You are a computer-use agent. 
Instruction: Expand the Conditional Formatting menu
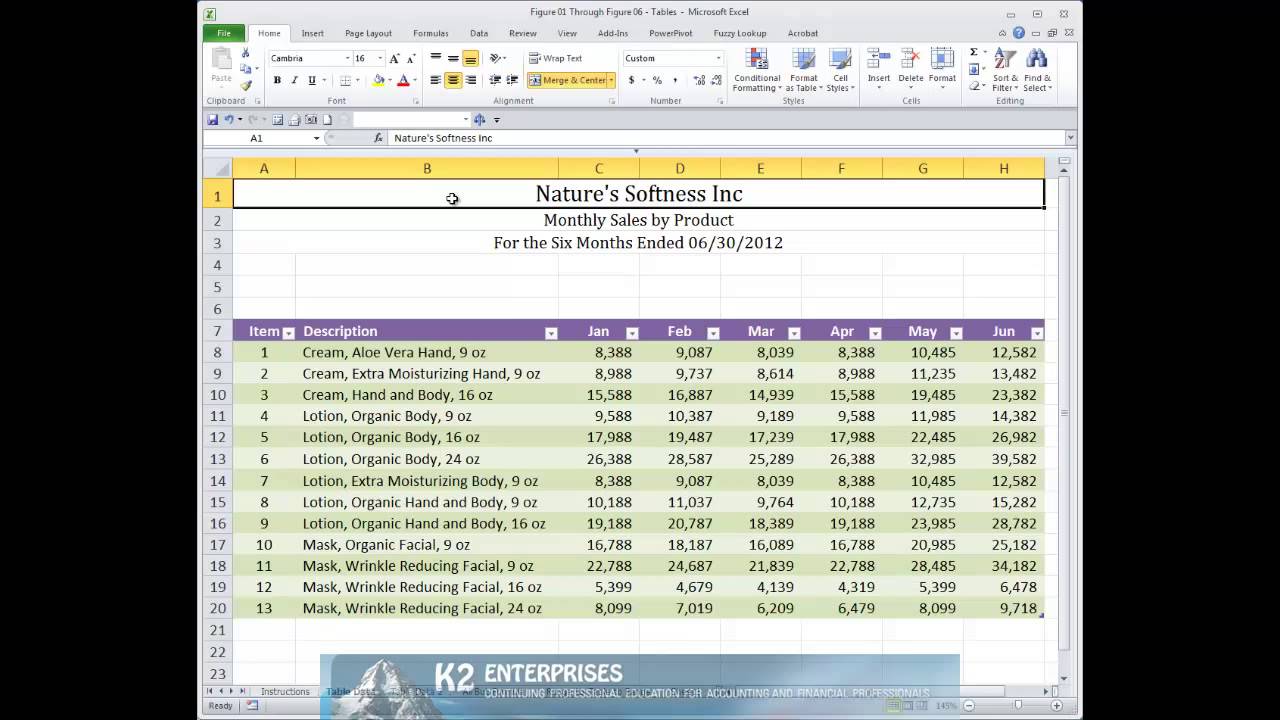[757, 69]
